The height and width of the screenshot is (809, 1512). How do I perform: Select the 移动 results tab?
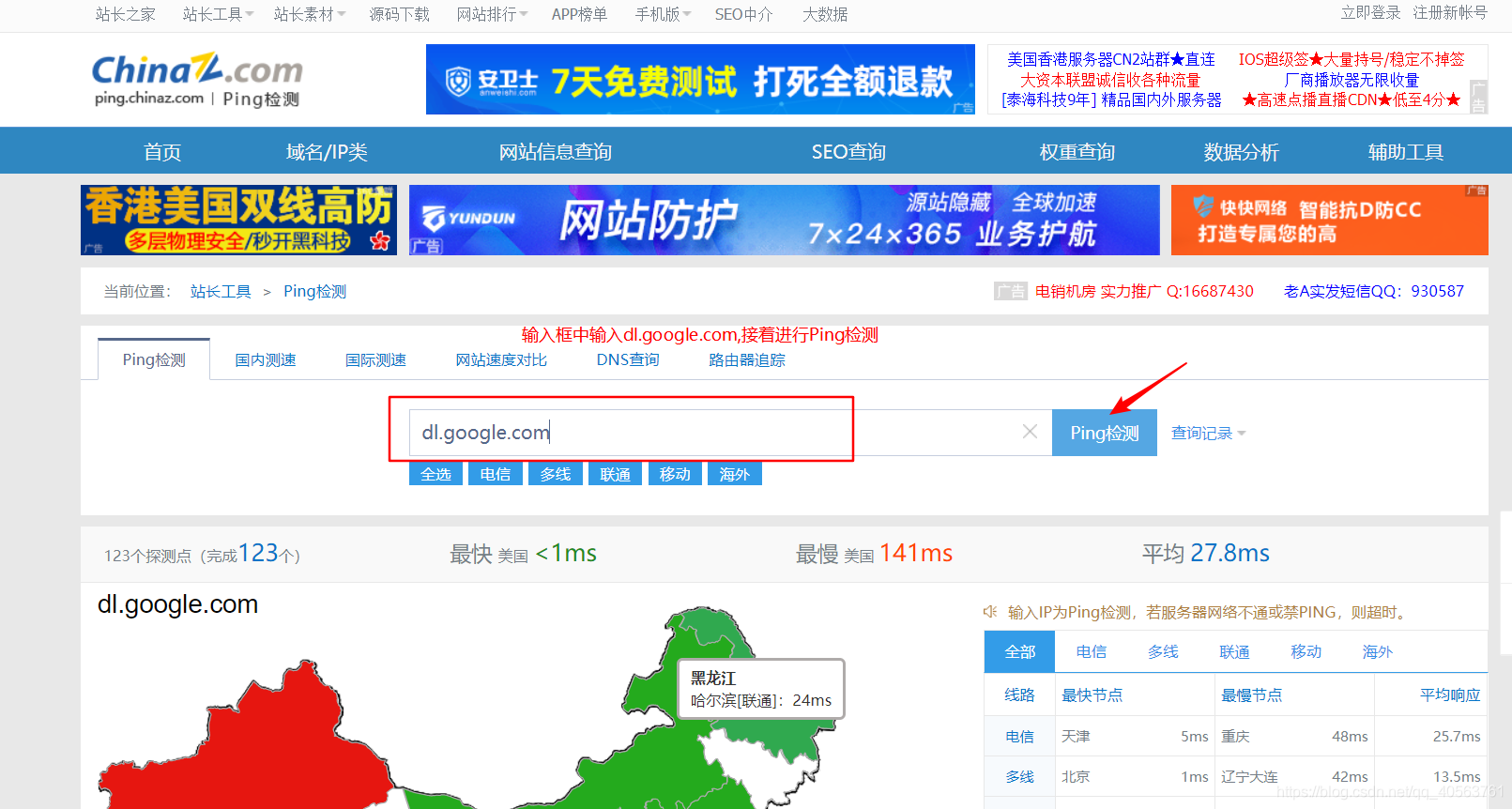1306,651
